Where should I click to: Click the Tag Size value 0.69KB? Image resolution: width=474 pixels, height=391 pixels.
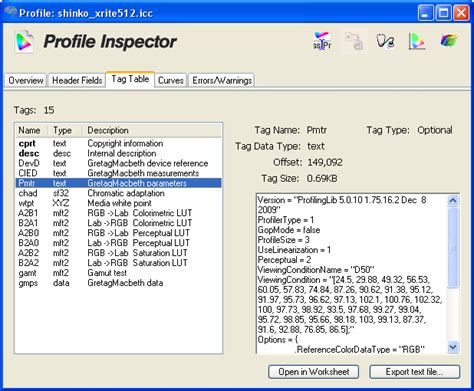coord(322,178)
